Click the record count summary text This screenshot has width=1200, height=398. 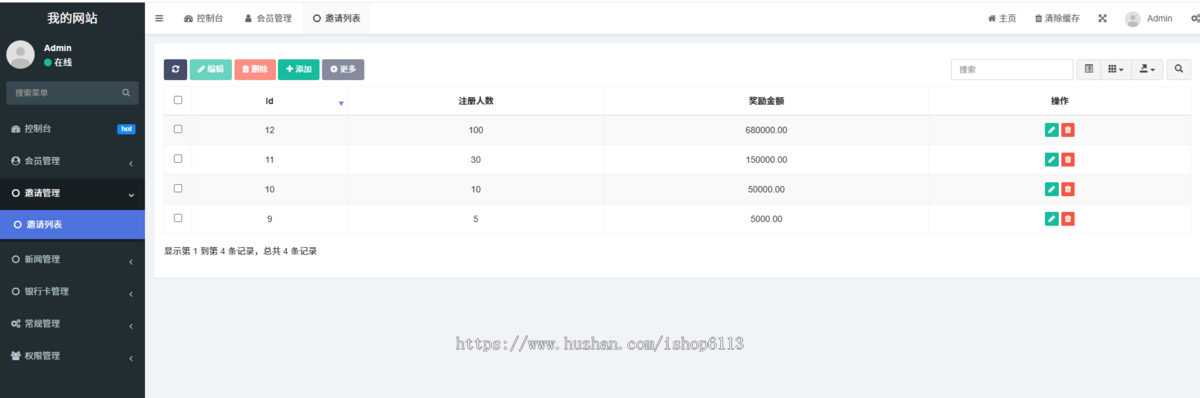[241, 251]
